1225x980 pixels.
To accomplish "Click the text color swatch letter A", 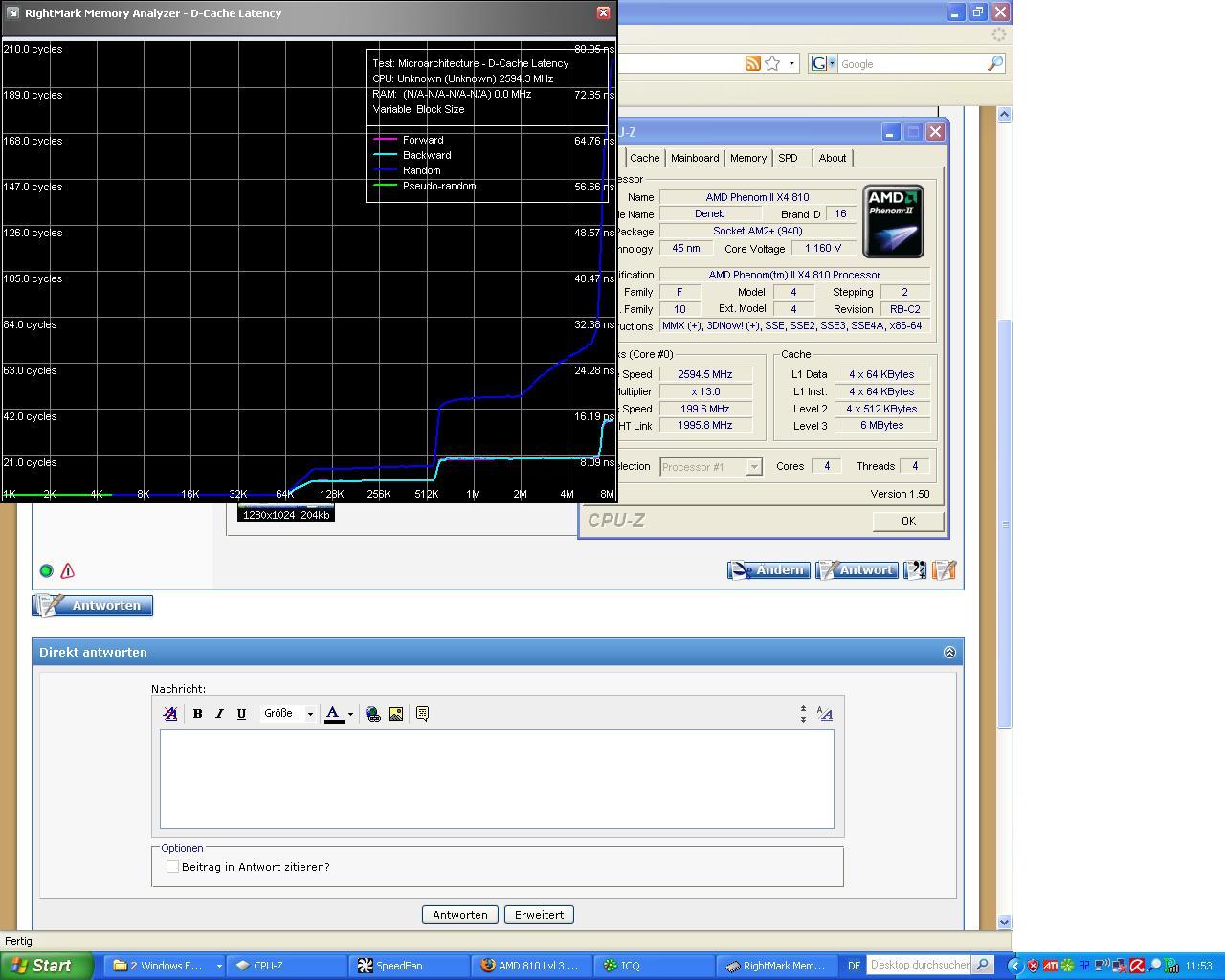I will click(x=334, y=714).
